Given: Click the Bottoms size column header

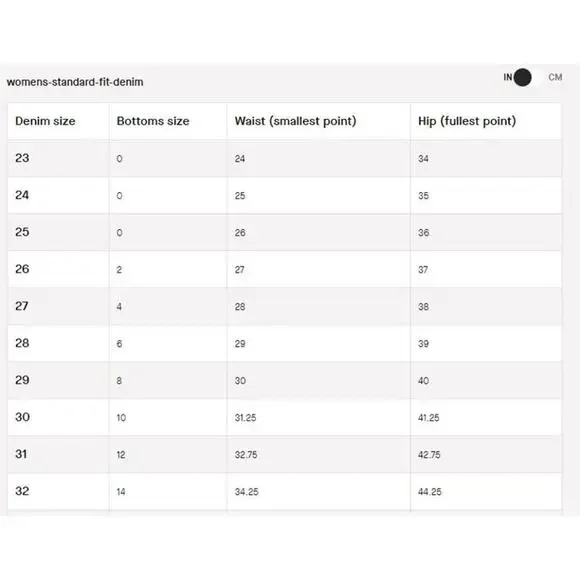Looking at the screenshot, I should (x=153, y=121).
